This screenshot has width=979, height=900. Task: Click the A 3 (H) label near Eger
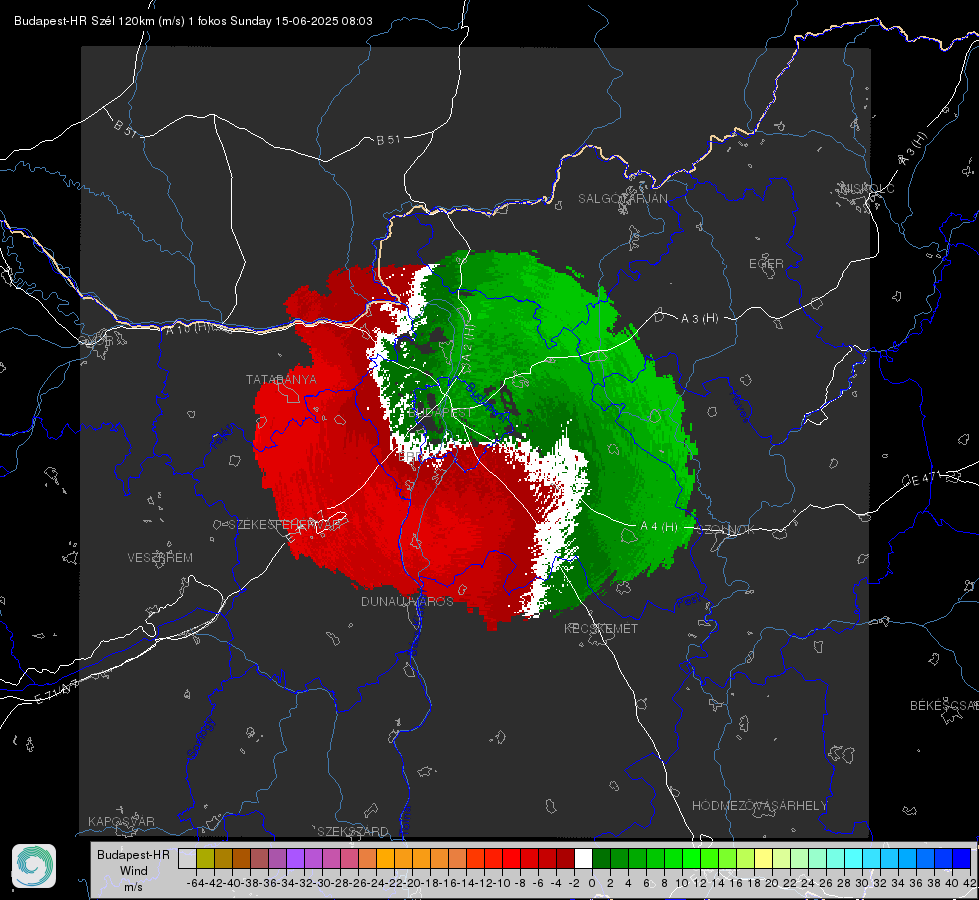699,319
